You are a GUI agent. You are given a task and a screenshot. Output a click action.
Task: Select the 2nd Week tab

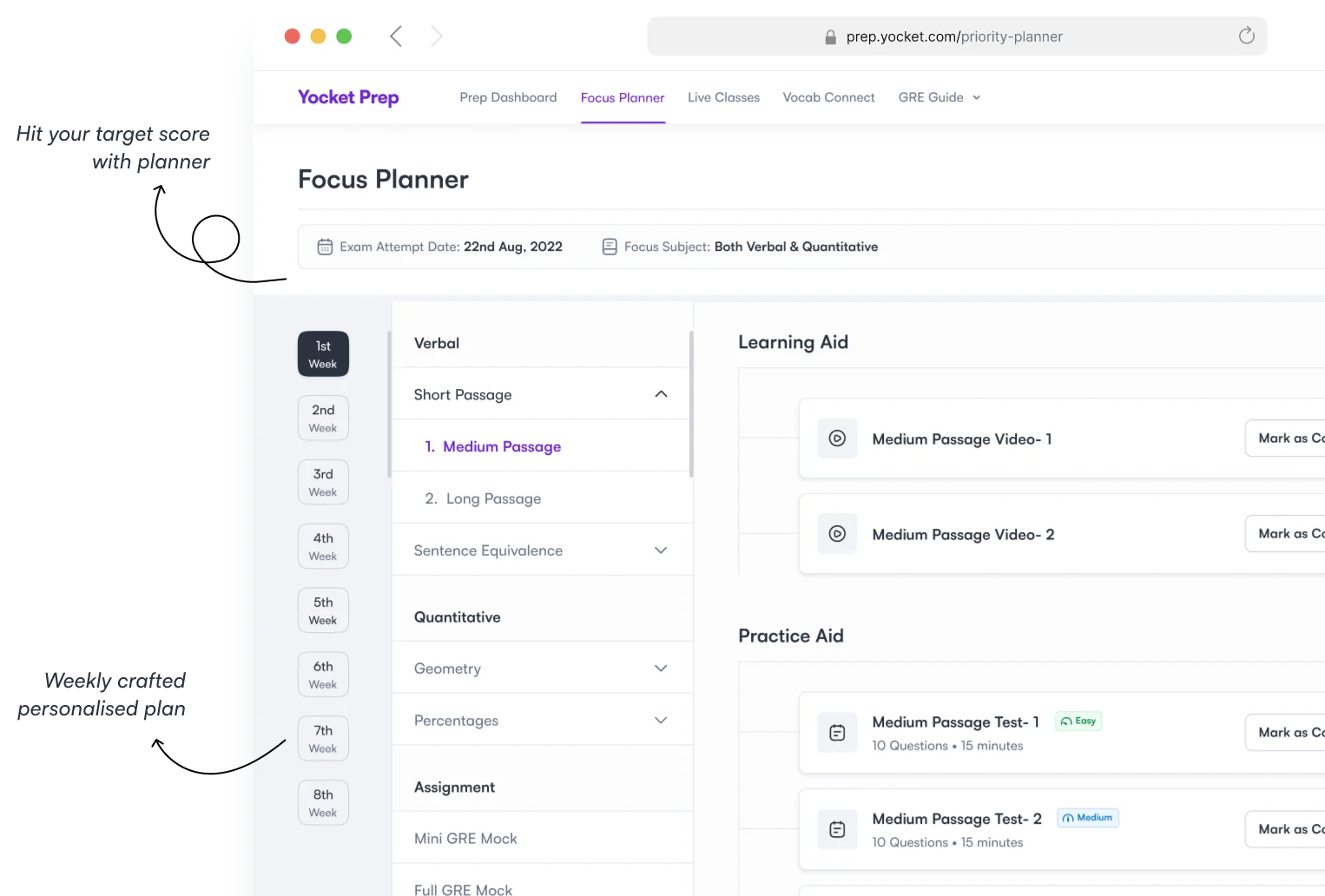click(323, 418)
